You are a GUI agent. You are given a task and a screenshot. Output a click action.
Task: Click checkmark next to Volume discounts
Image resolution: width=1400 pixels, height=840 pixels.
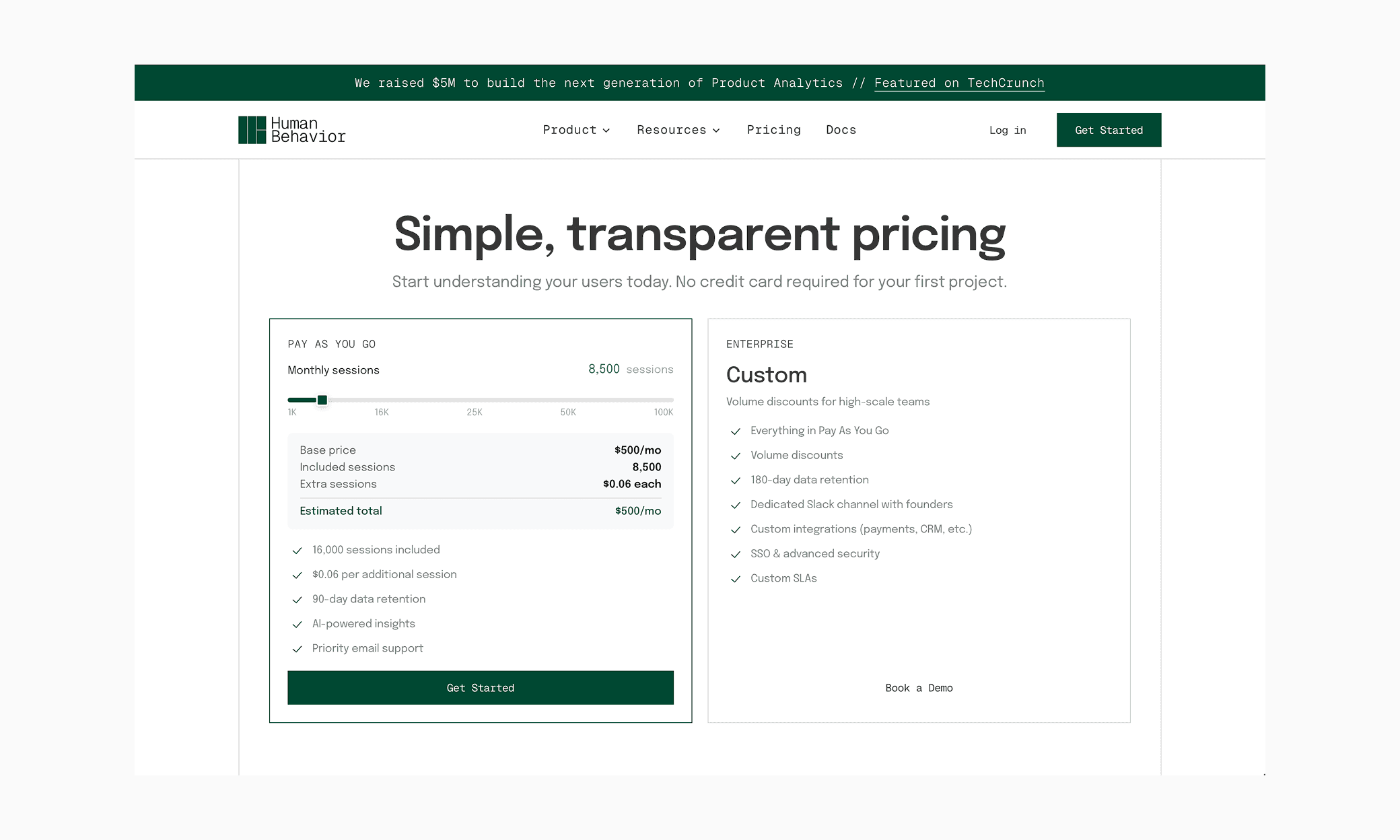point(736,456)
